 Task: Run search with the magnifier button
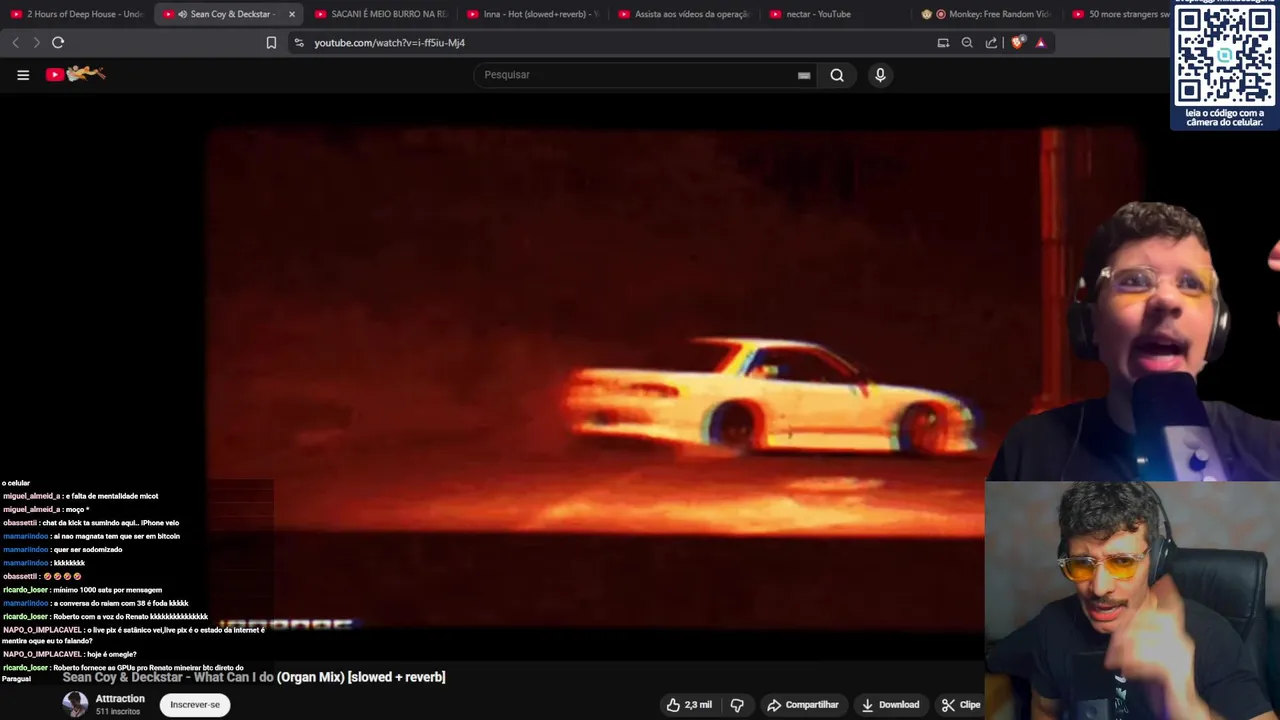coord(837,75)
